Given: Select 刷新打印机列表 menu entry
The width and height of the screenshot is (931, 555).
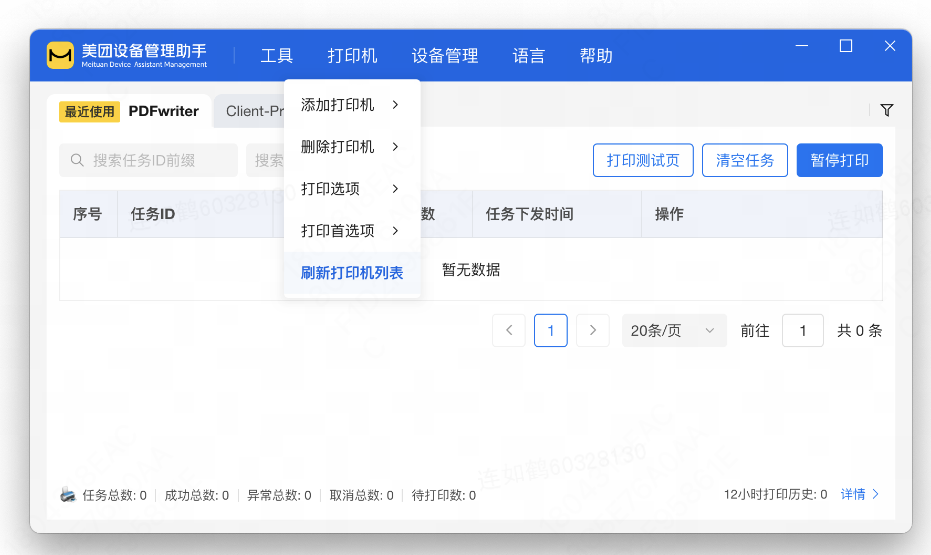Looking at the screenshot, I should click(x=352, y=273).
